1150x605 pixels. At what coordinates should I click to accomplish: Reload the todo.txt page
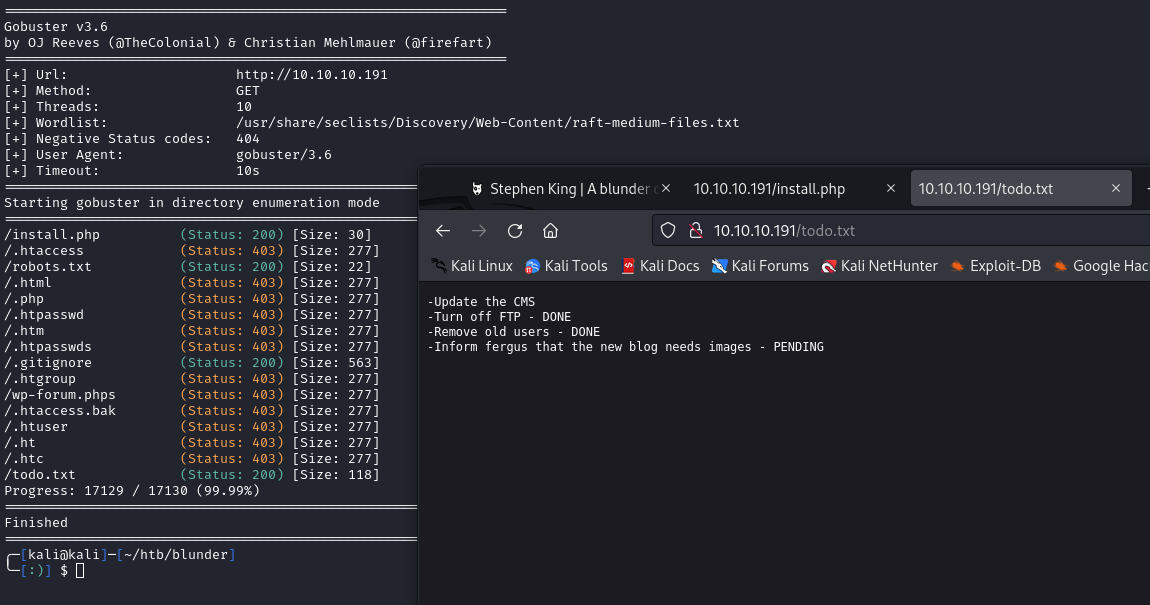coord(515,231)
